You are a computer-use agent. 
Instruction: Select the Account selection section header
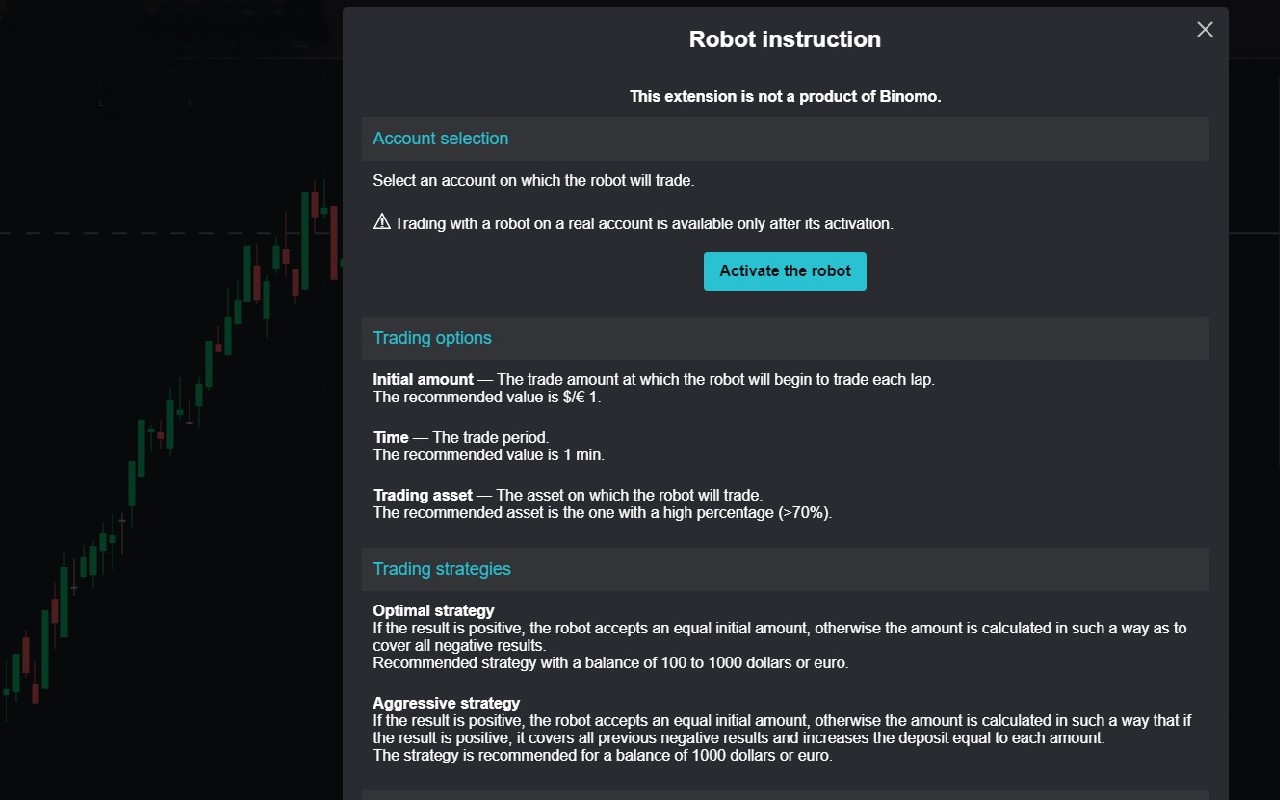(785, 139)
